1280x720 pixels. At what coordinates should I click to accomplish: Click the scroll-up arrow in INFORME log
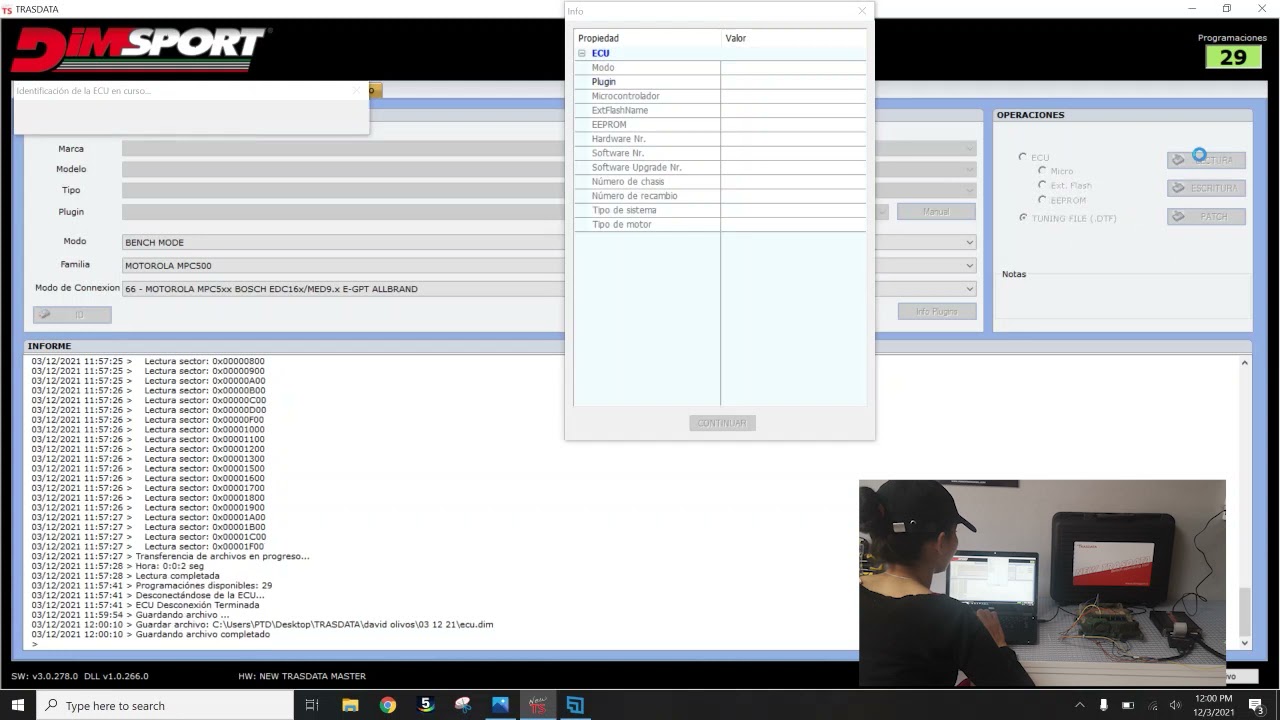click(1245, 362)
